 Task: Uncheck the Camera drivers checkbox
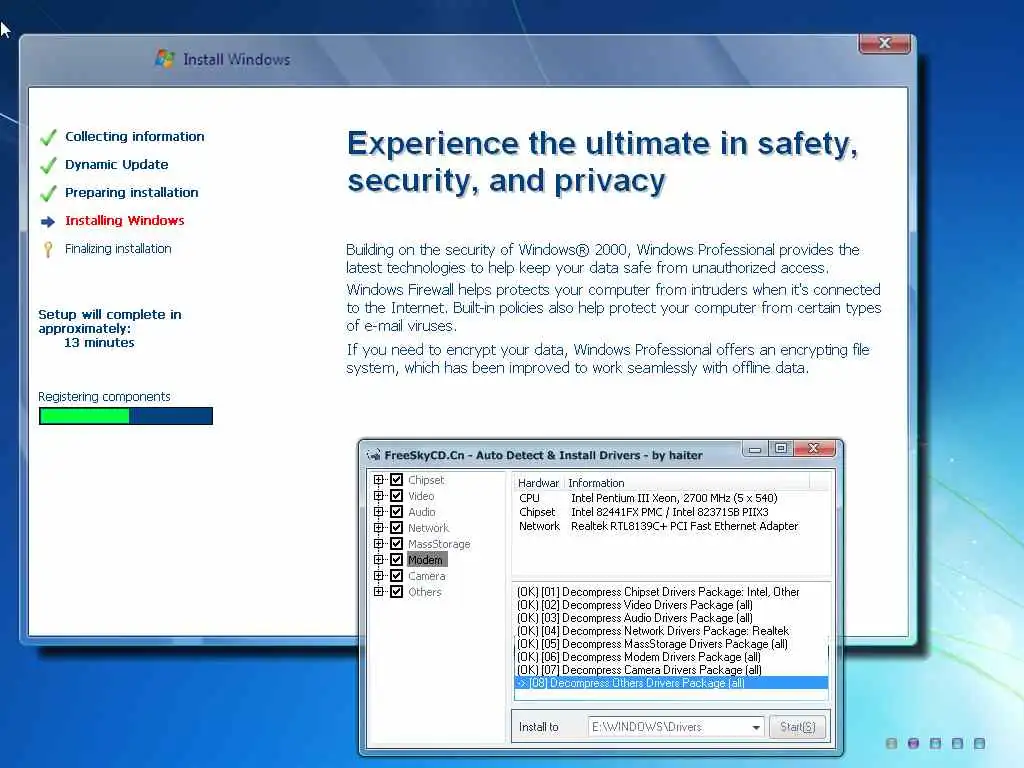396,575
